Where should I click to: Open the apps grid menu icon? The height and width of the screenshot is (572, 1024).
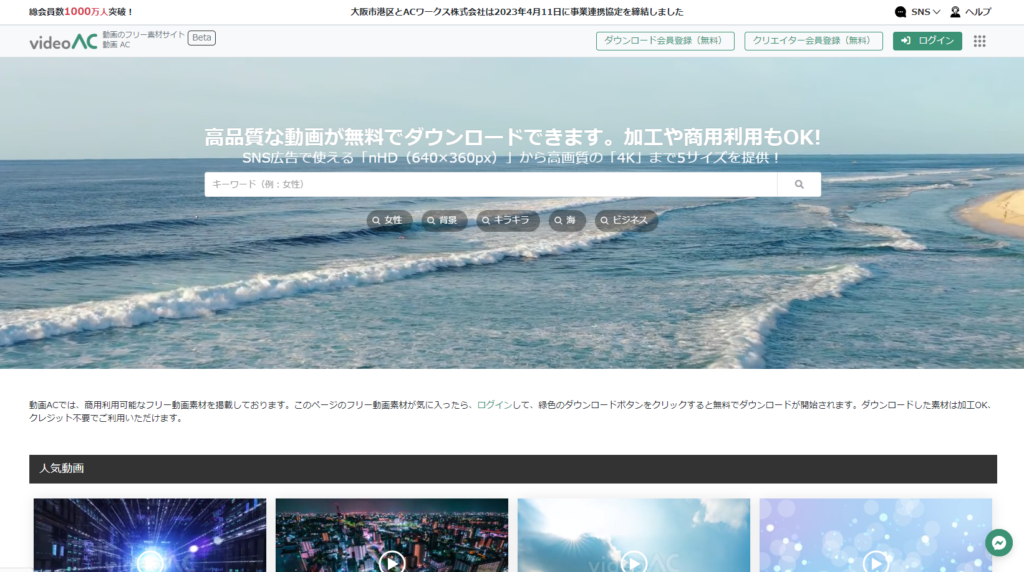click(x=980, y=41)
